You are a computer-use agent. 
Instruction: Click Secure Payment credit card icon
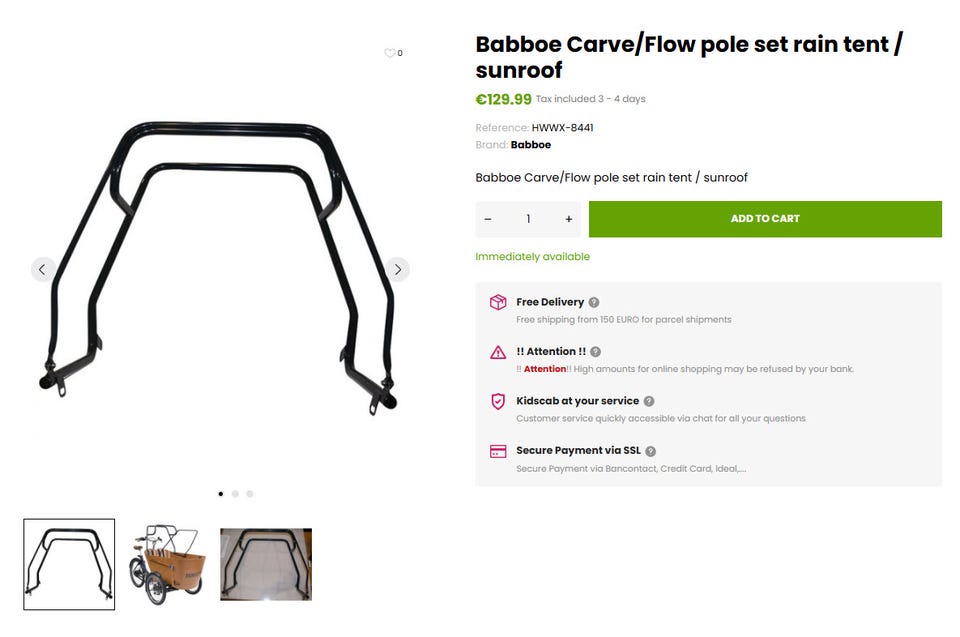click(x=498, y=451)
